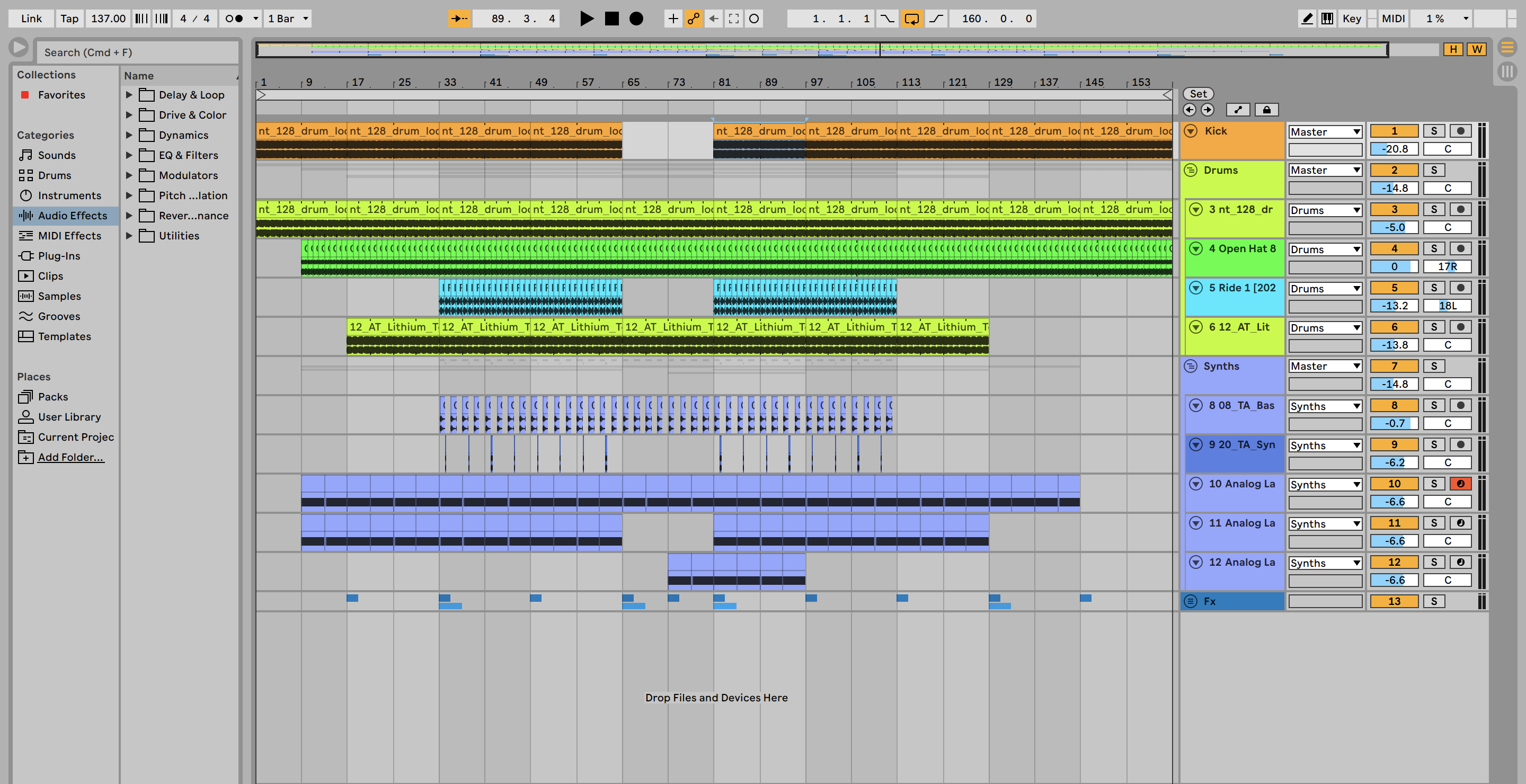Image resolution: width=1526 pixels, height=784 pixels.
Task: Enable Draw Mode pencil icon
Action: point(1306,19)
